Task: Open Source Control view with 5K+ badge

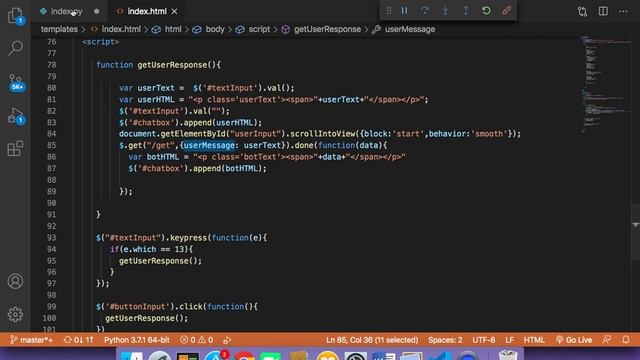Action: 16,82
